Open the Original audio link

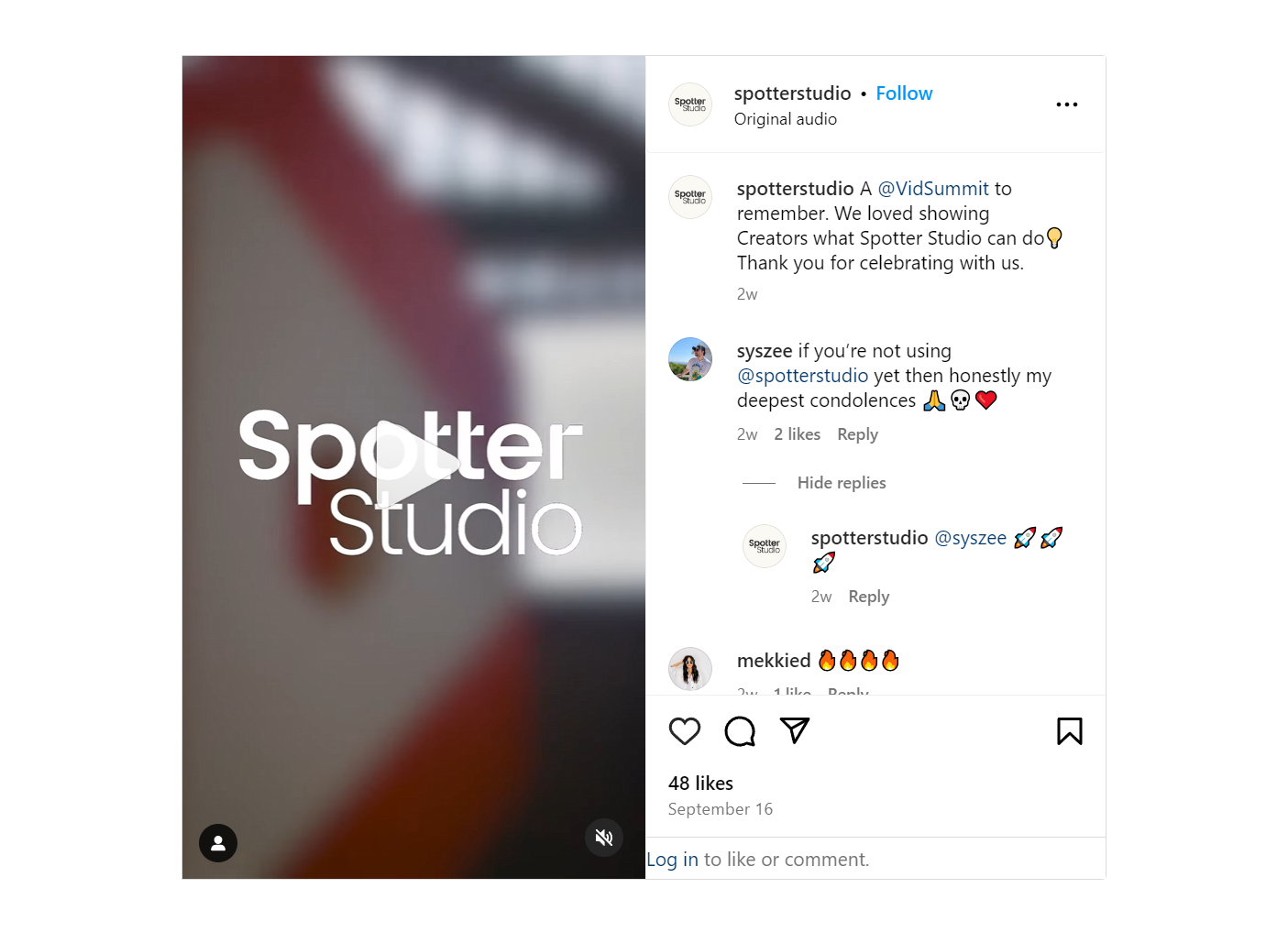(x=786, y=119)
